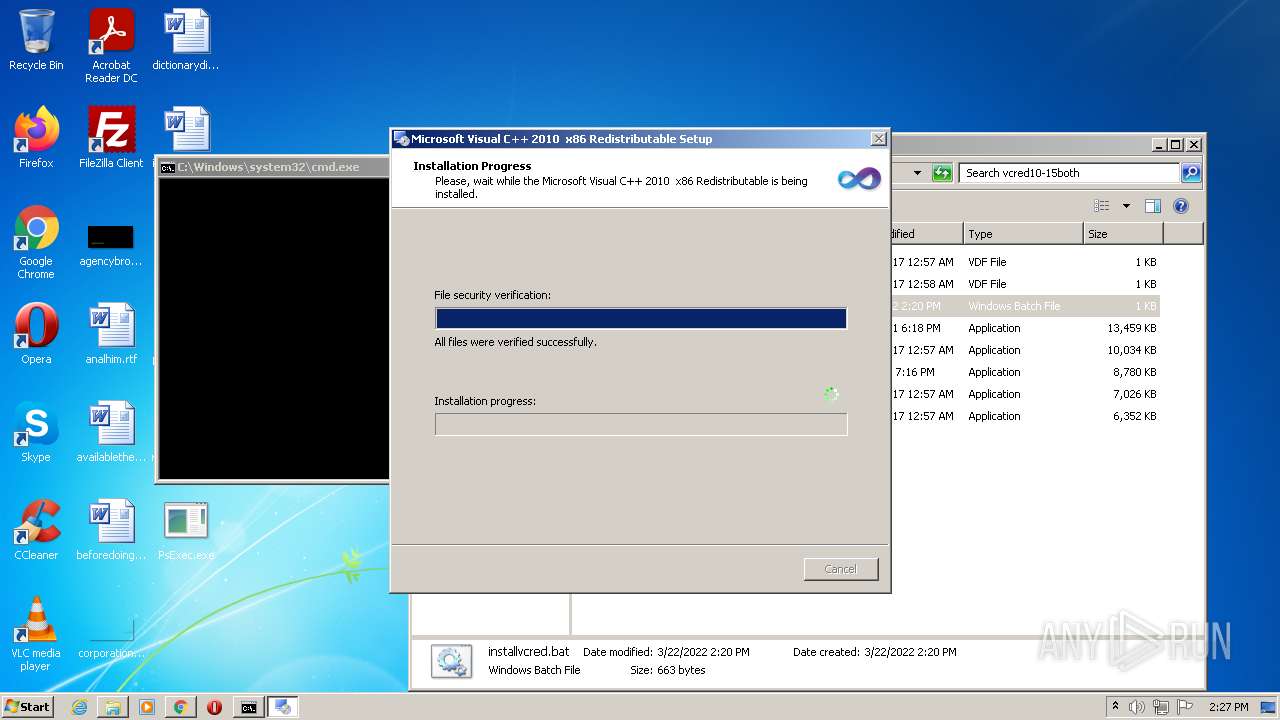Image resolution: width=1280 pixels, height=720 pixels.
Task: Click the Explorer refresh button
Action: click(x=942, y=173)
